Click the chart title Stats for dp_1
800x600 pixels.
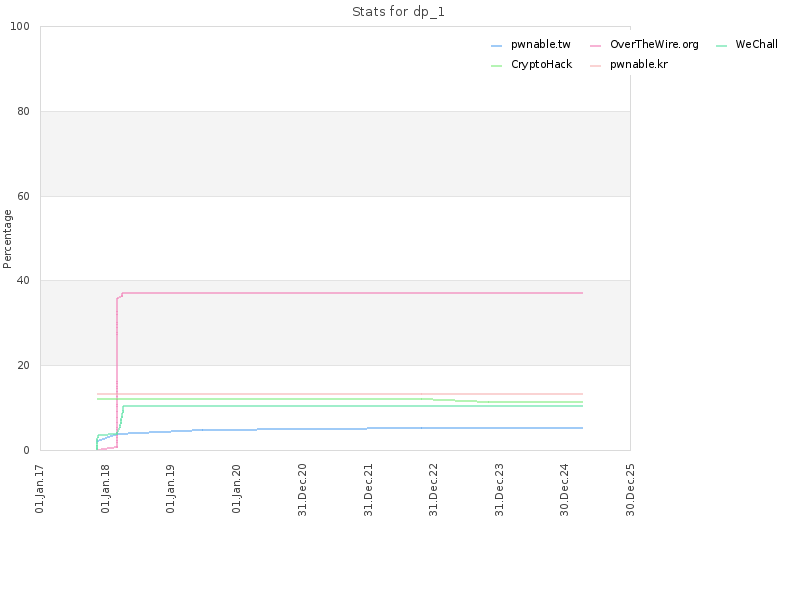pyautogui.click(x=398, y=12)
